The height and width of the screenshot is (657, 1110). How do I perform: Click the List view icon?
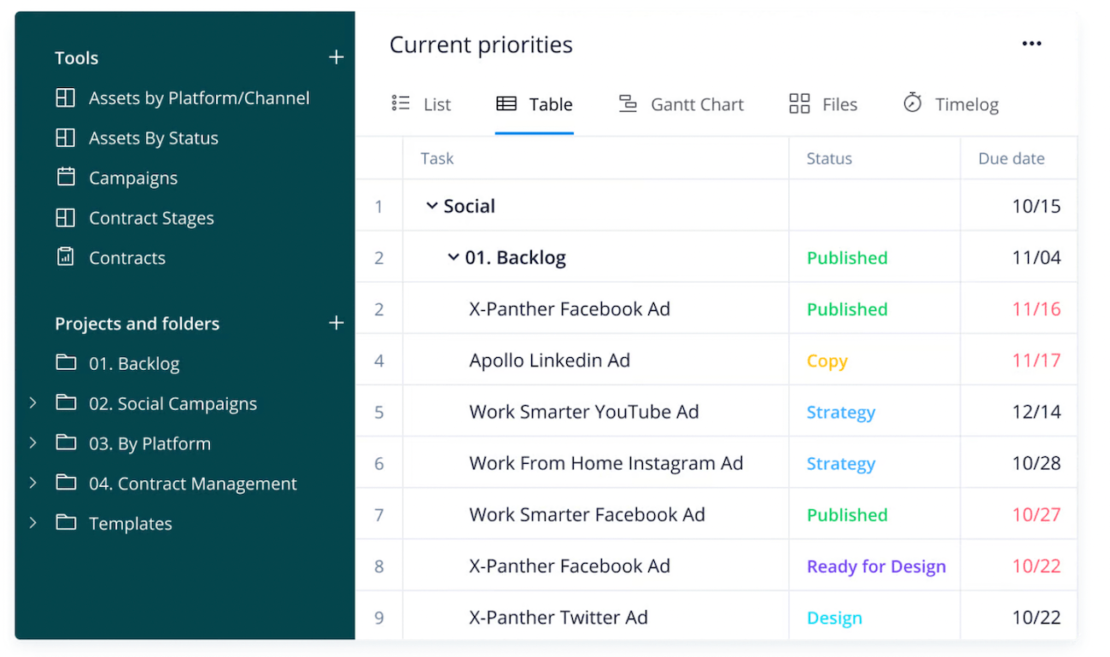[x=399, y=103]
